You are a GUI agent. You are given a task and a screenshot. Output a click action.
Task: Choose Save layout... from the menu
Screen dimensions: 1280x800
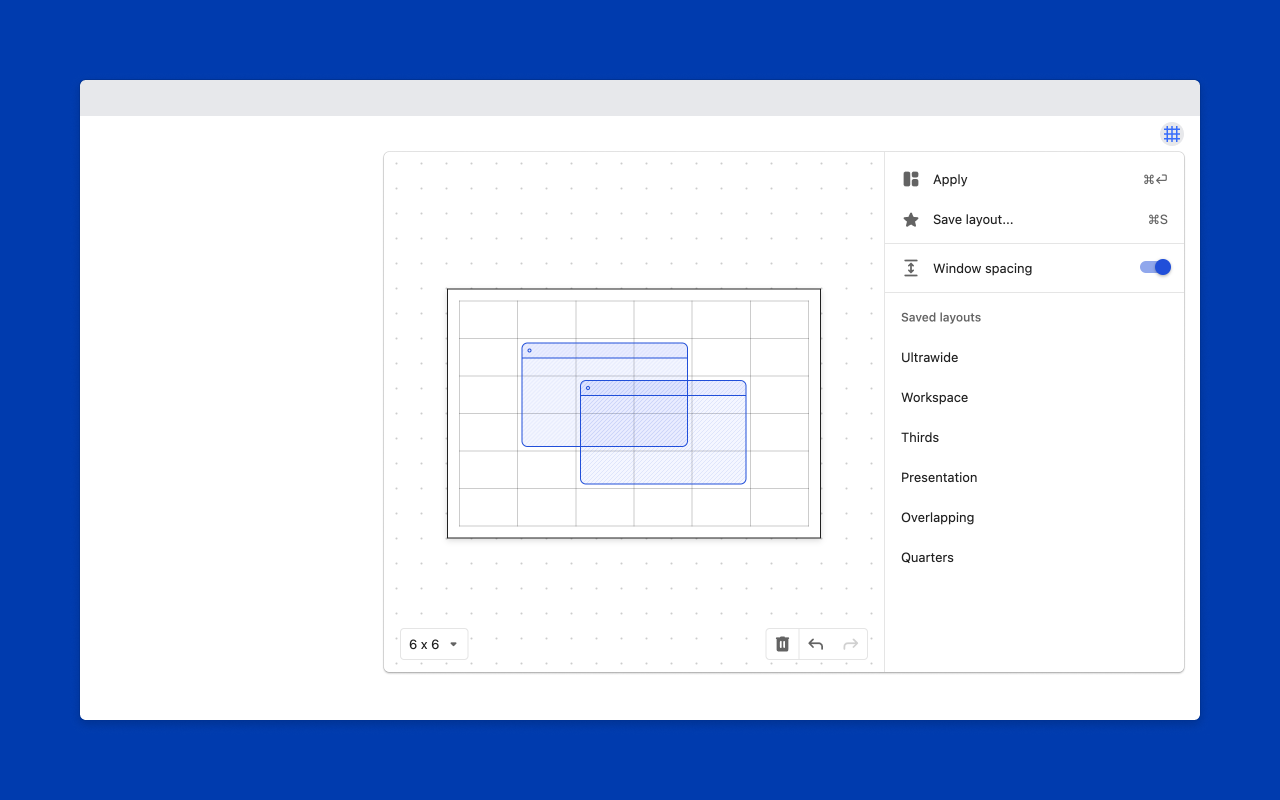(x=1035, y=220)
